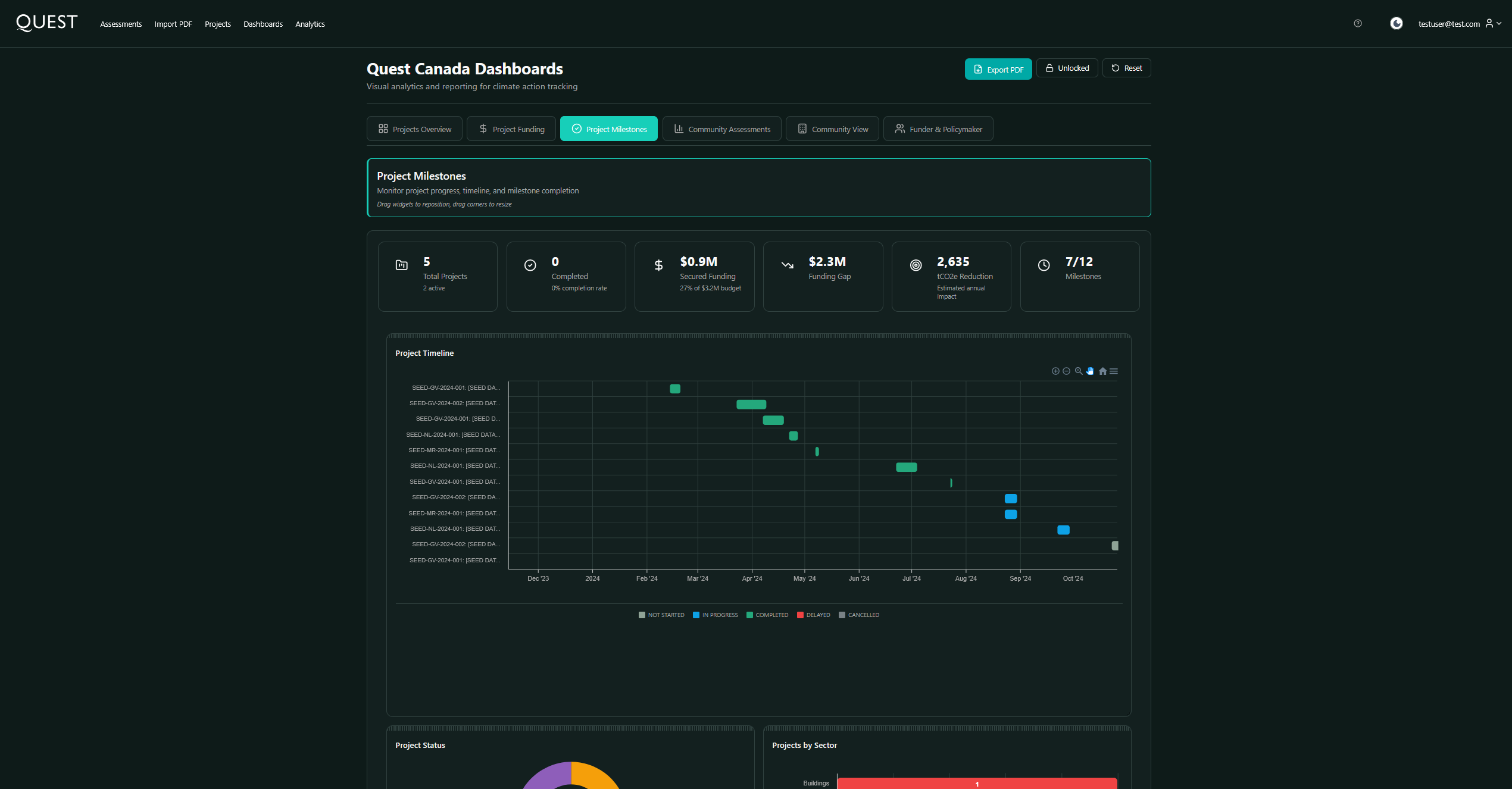Select the magnifier selection zoom tool
The image size is (1512, 789).
point(1079,371)
